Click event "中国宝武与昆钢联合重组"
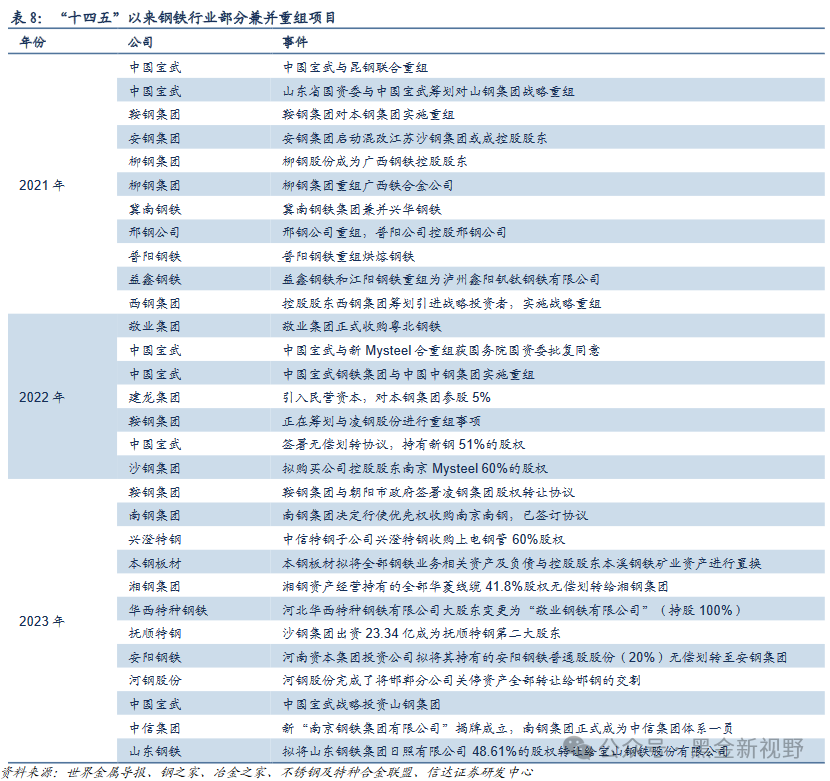Image resolution: width=830 pixels, height=781 pixels. (355, 67)
